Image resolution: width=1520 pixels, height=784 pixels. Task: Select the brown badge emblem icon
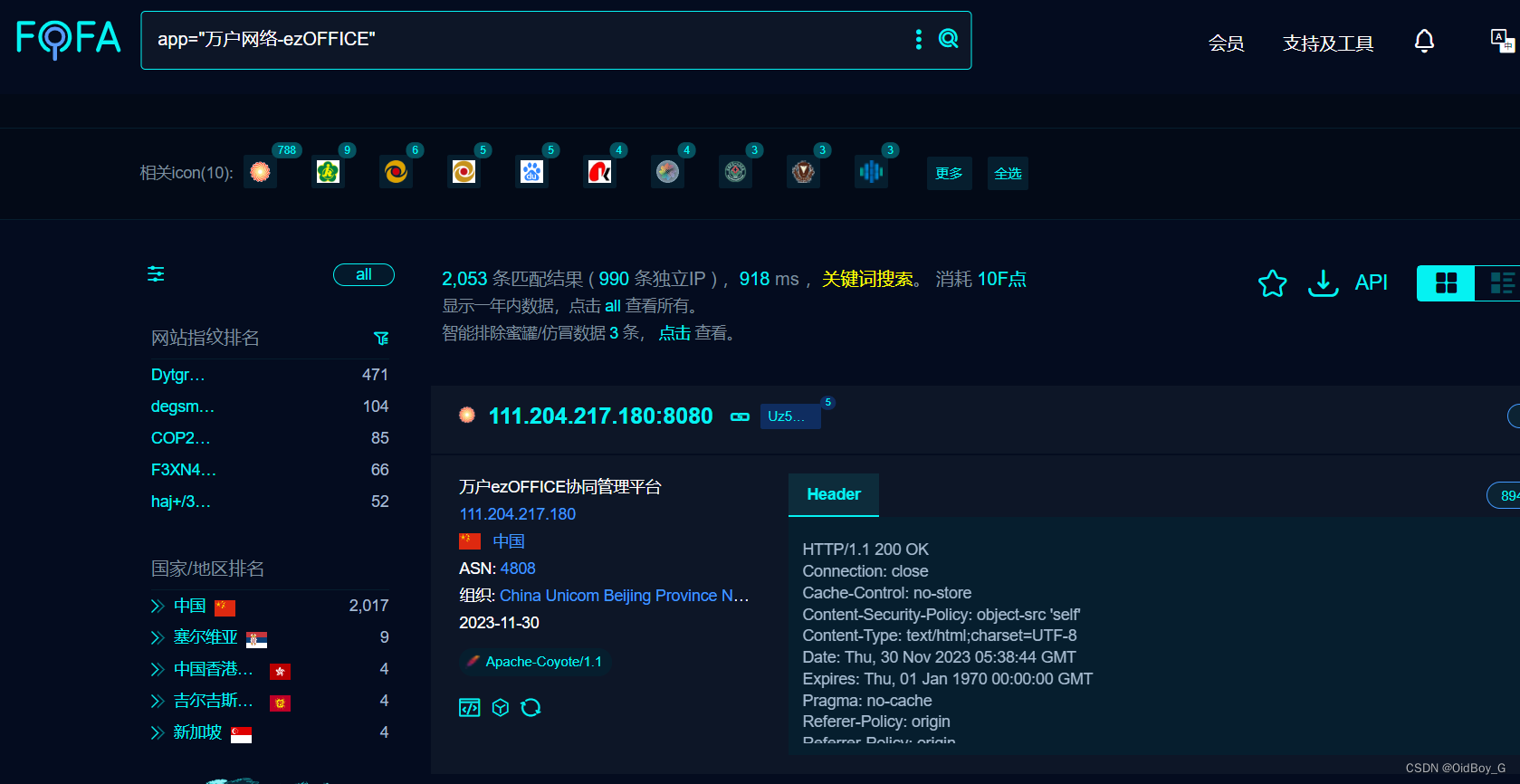pyautogui.click(x=803, y=172)
